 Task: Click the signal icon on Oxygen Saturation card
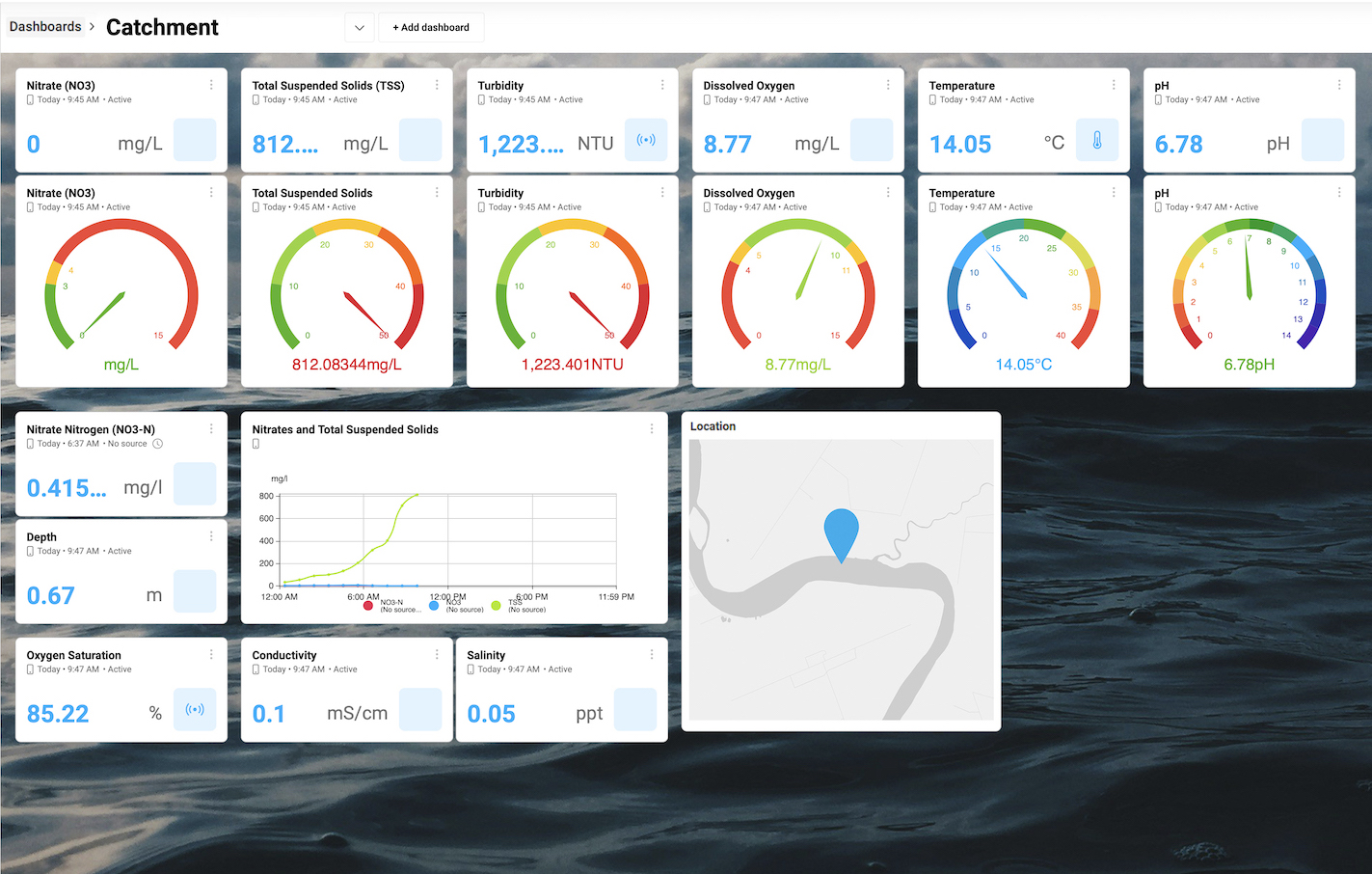coord(195,710)
